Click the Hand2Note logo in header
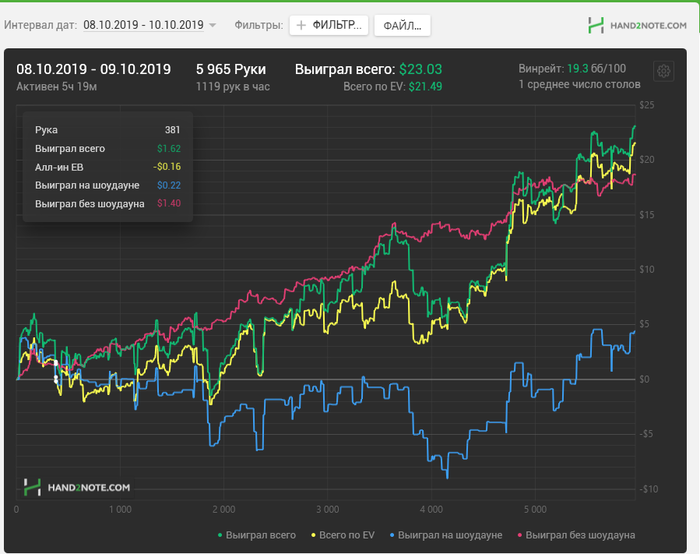700x554 pixels. point(637,25)
